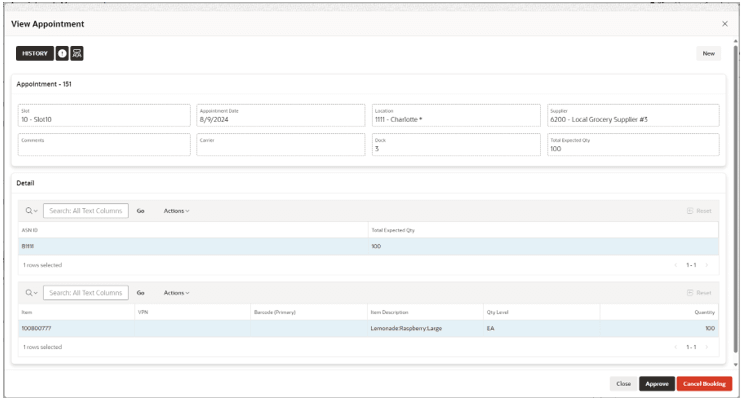Focus the search field above Item table
744x402 pixels.
tap(86, 293)
